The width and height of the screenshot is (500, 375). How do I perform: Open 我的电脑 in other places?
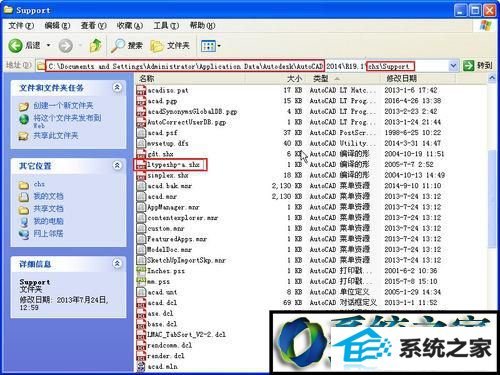[48, 221]
